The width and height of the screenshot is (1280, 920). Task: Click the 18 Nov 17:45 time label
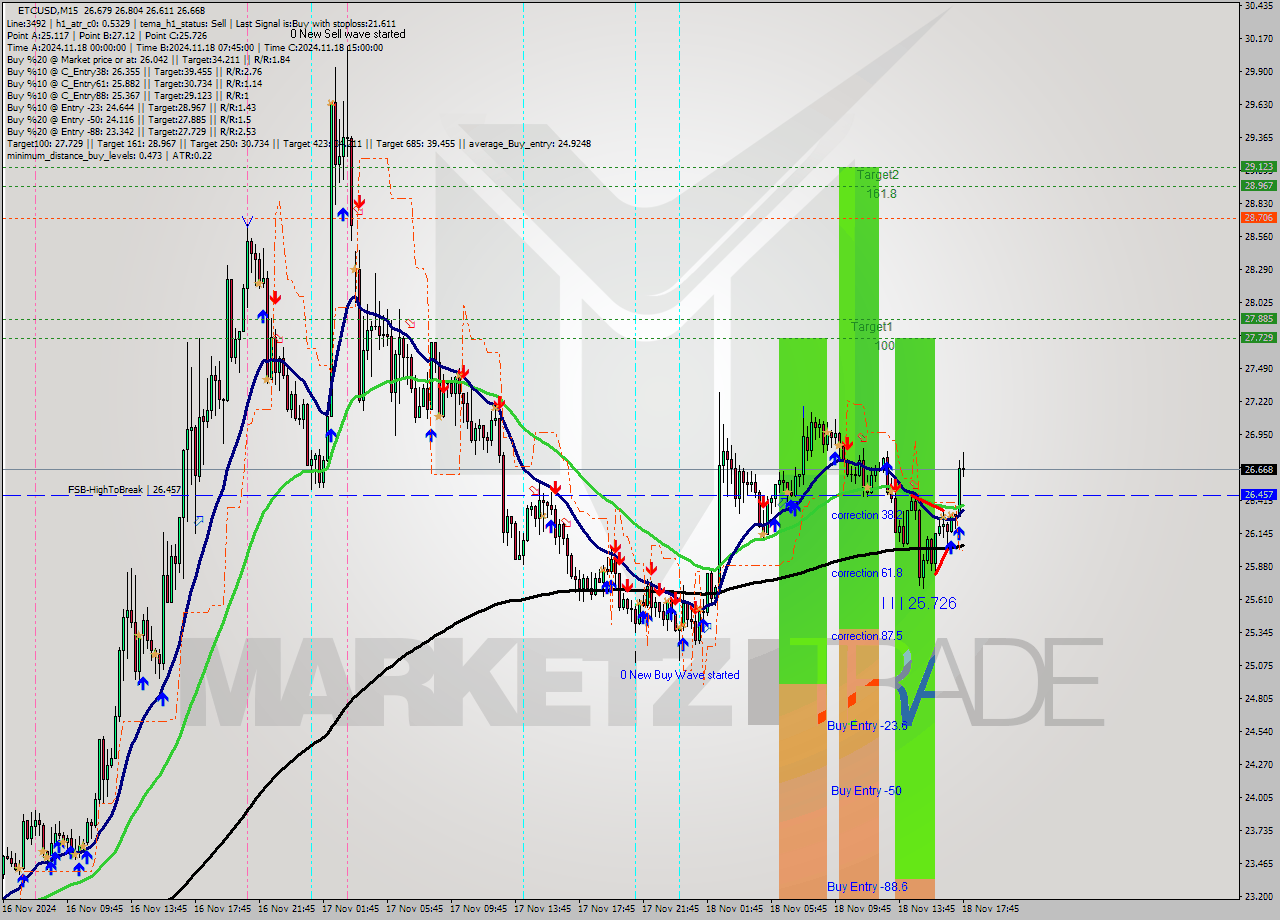coord(990,909)
